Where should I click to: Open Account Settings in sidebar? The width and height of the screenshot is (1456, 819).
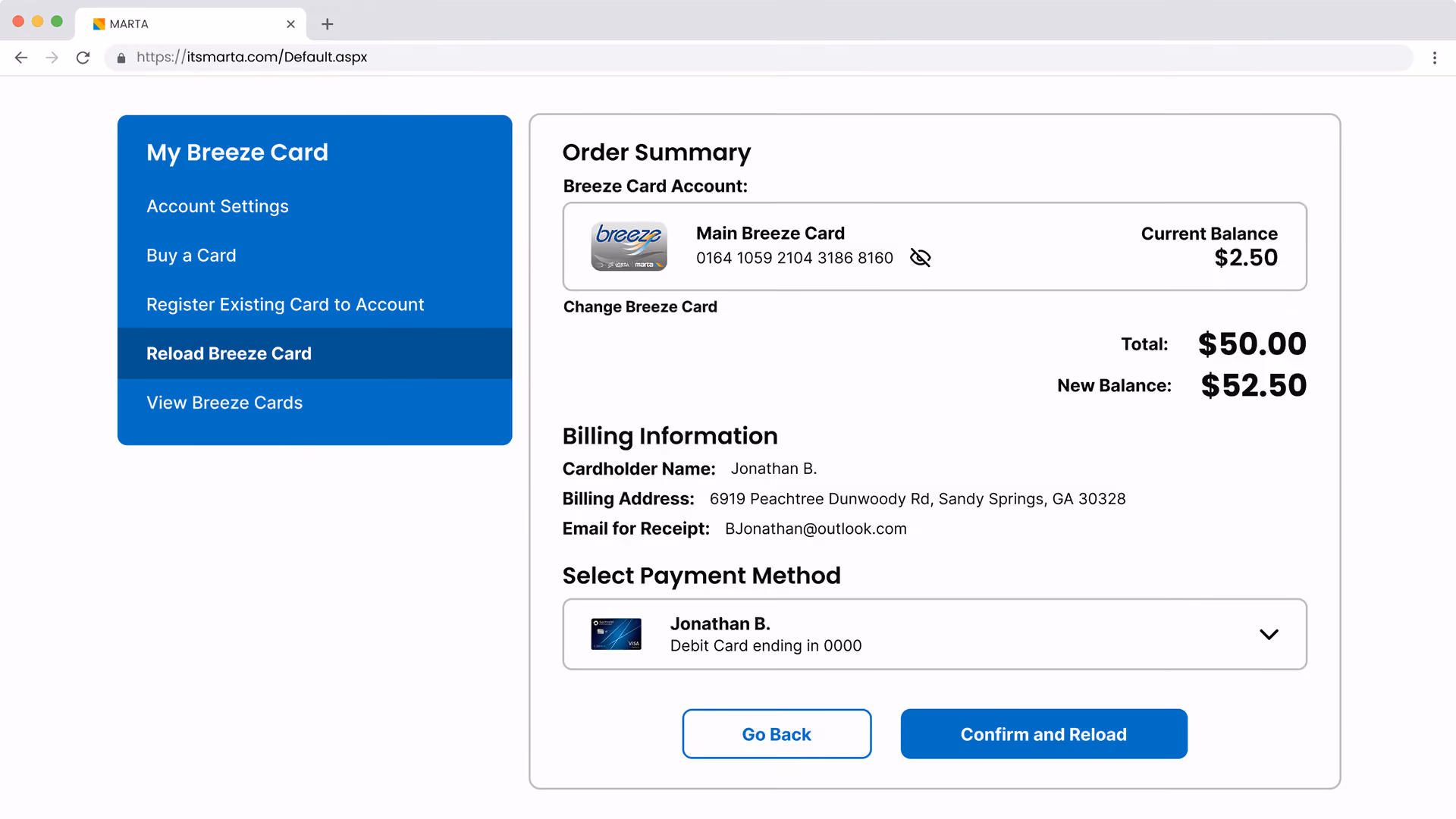[218, 206]
